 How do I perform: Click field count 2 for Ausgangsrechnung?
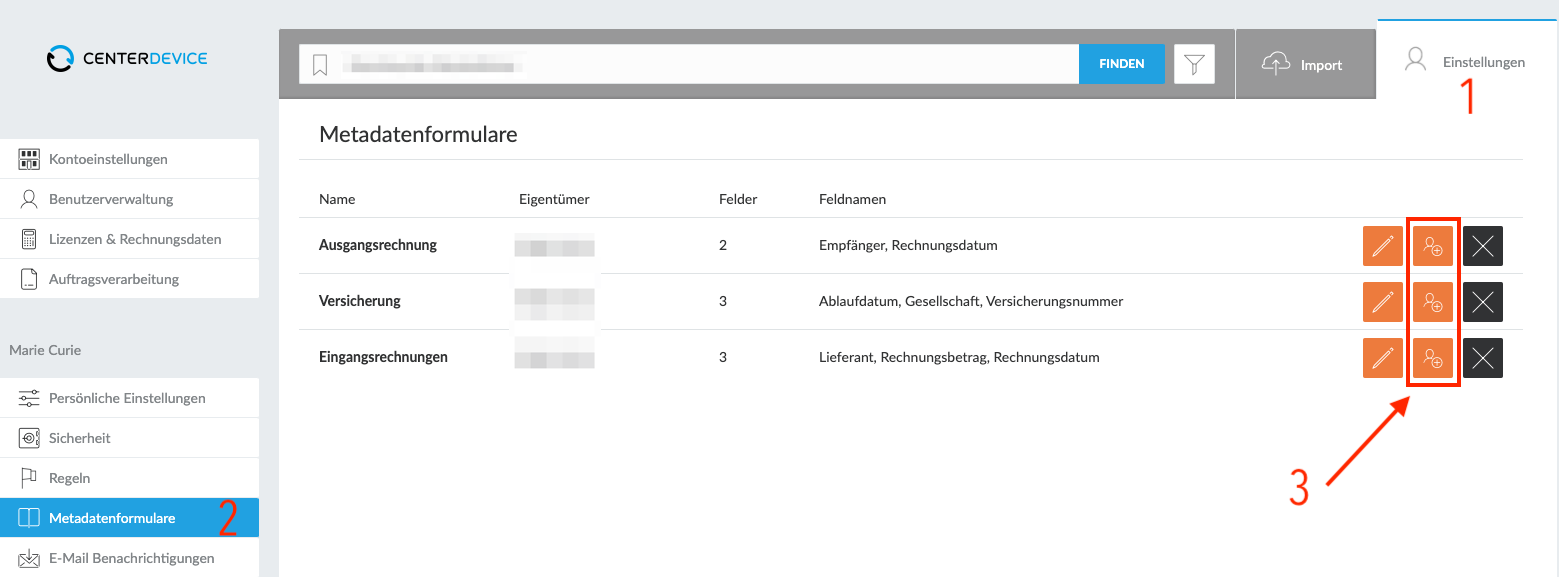[x=723, y=245]
